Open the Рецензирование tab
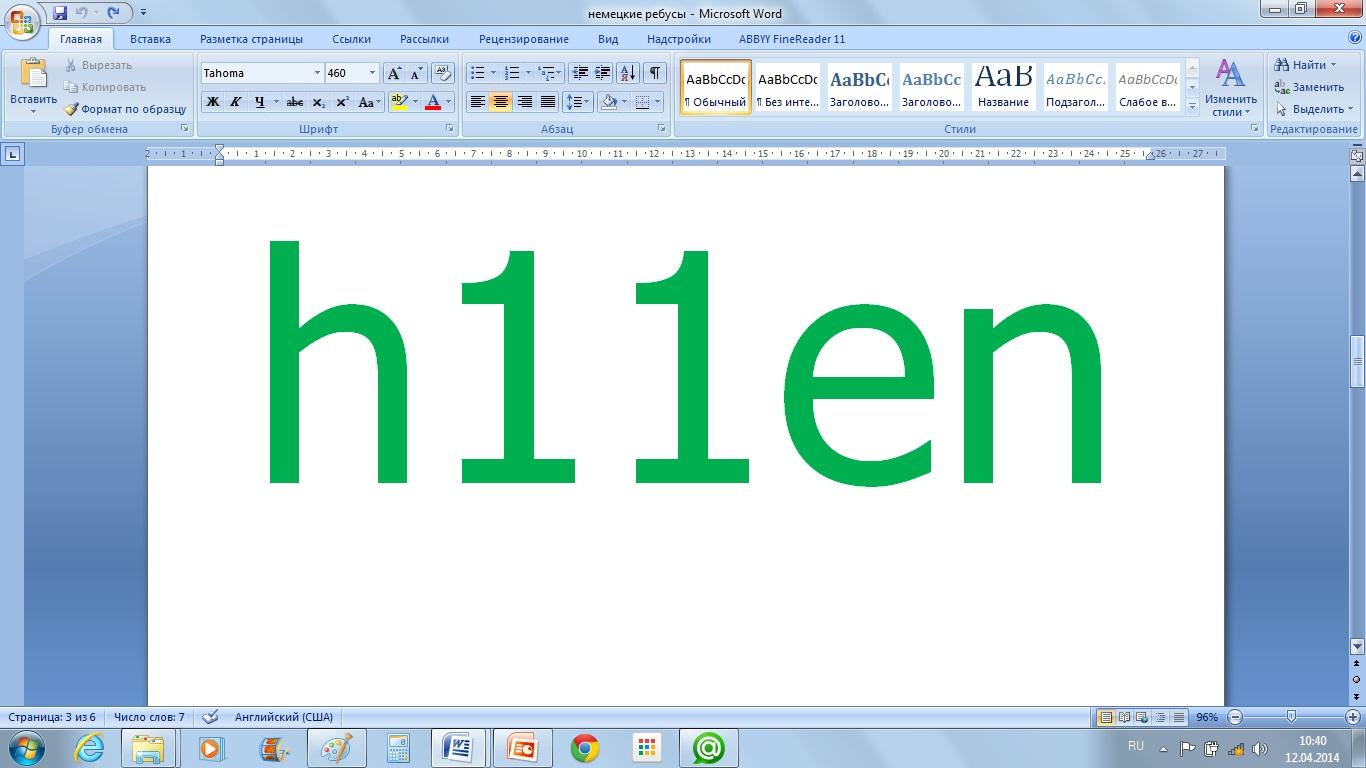The height and width of the screenshot is (768, 1366). tap(523, 39)
